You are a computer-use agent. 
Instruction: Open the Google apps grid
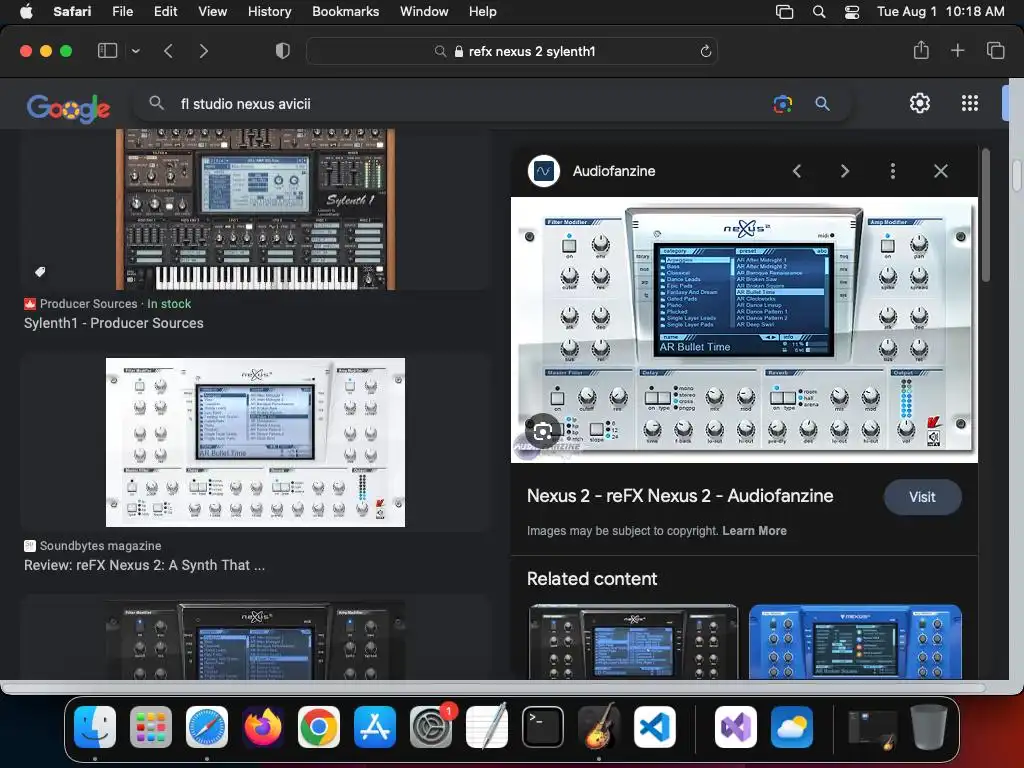(x=970, y=103)
